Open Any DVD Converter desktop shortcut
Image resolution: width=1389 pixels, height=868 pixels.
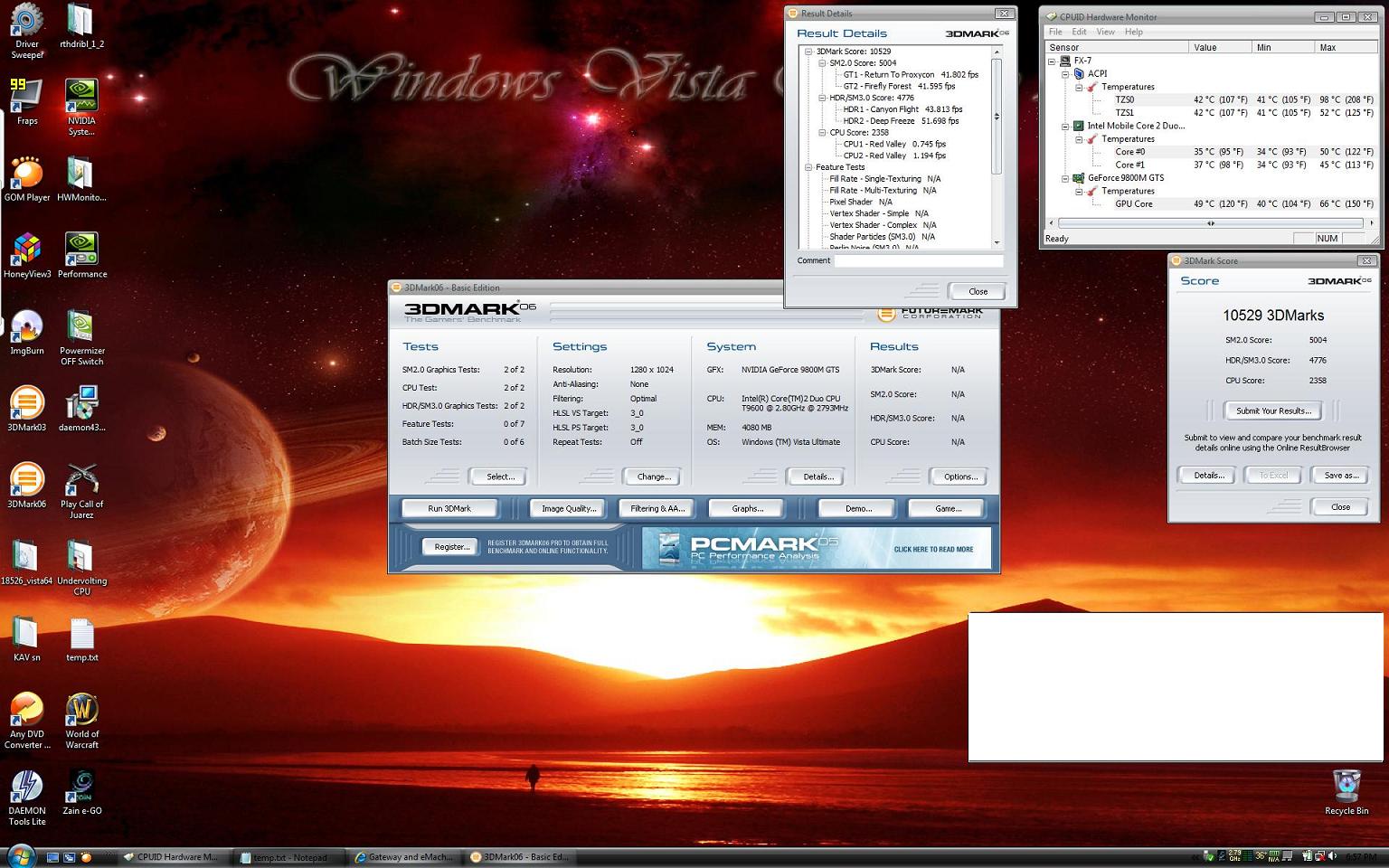click(x=27, y=721)
